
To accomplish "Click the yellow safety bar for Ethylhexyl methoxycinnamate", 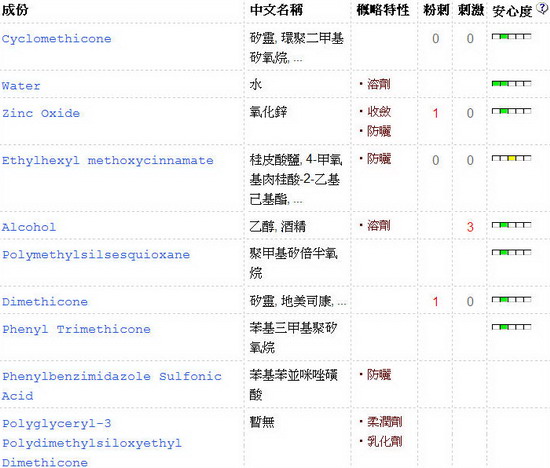I will click(x=511, y=158).
